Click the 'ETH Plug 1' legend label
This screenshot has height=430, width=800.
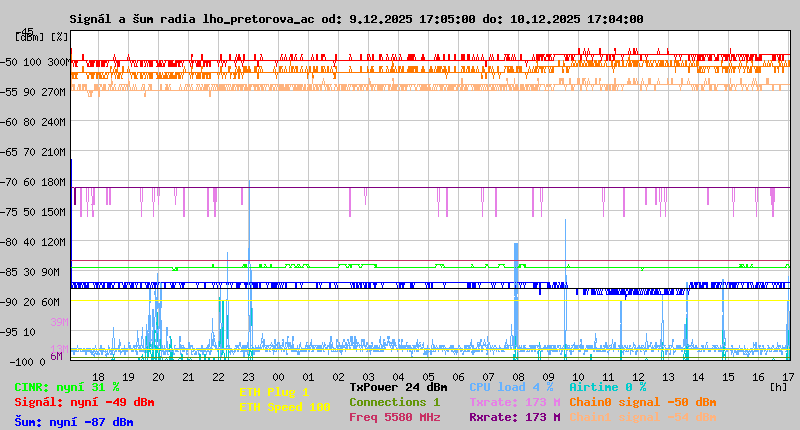tap(274, 392)
